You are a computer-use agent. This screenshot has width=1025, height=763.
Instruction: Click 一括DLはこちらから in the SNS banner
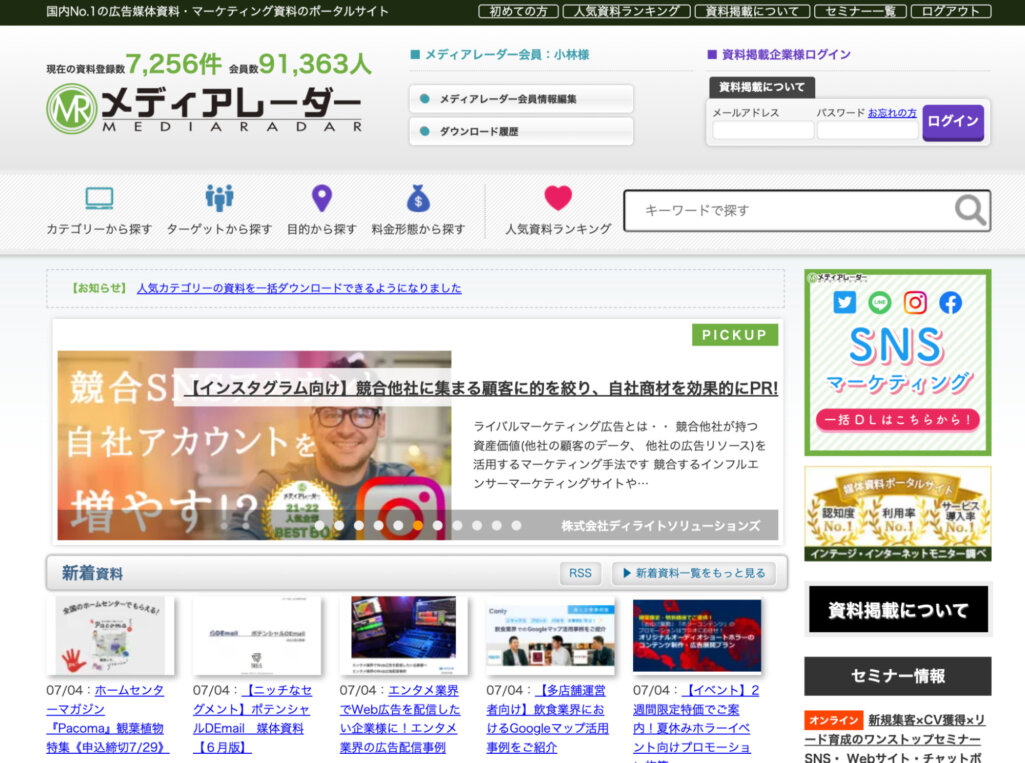point(897,420)
